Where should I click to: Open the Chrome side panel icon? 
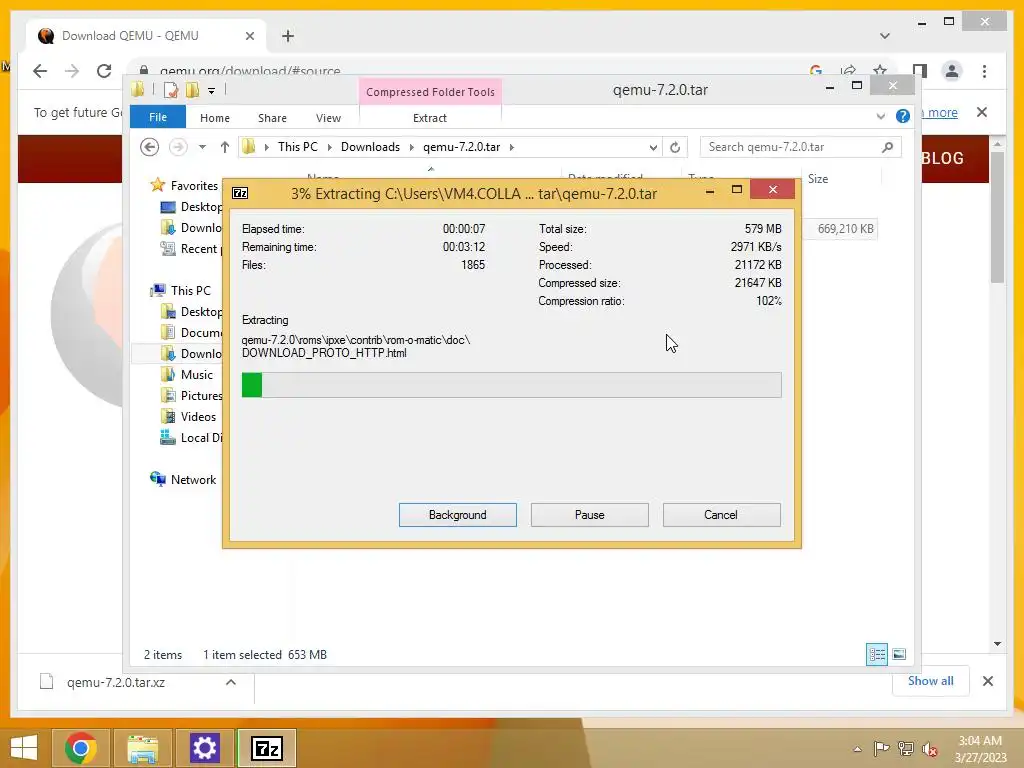pos(920,71)
